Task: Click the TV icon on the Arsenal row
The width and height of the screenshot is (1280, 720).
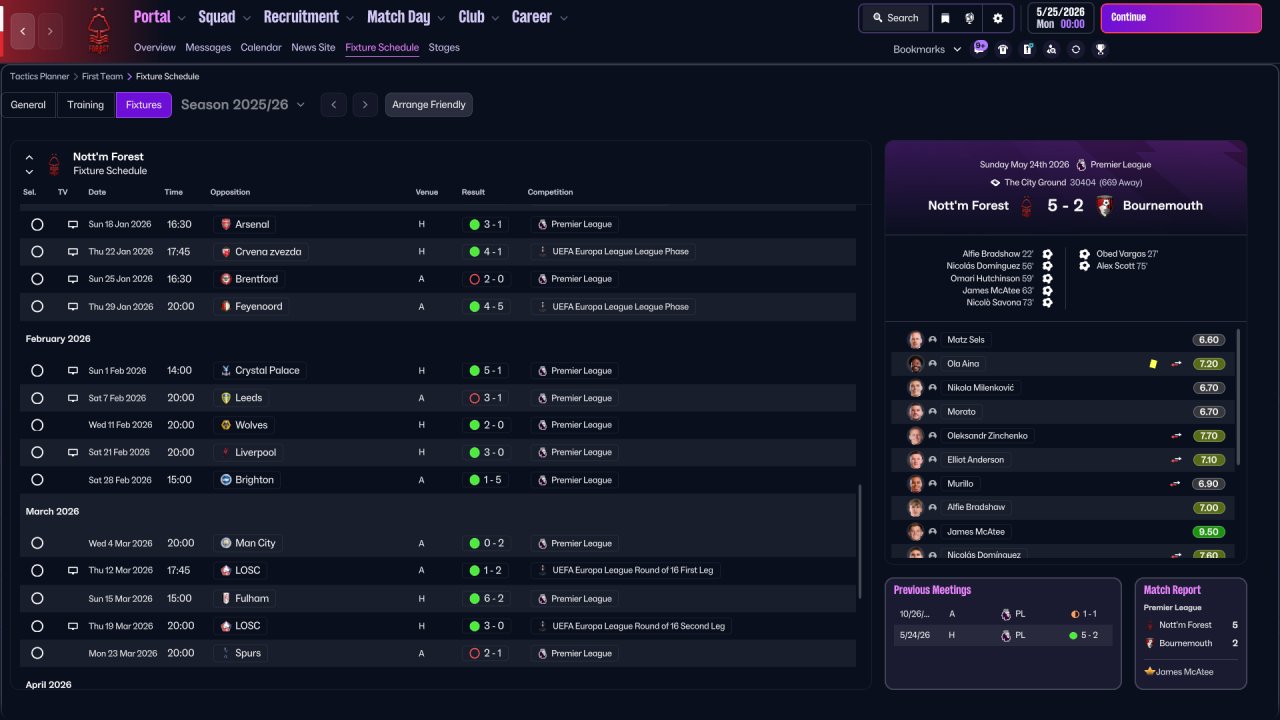Action: pyautogui.click(x=72, y=225)
